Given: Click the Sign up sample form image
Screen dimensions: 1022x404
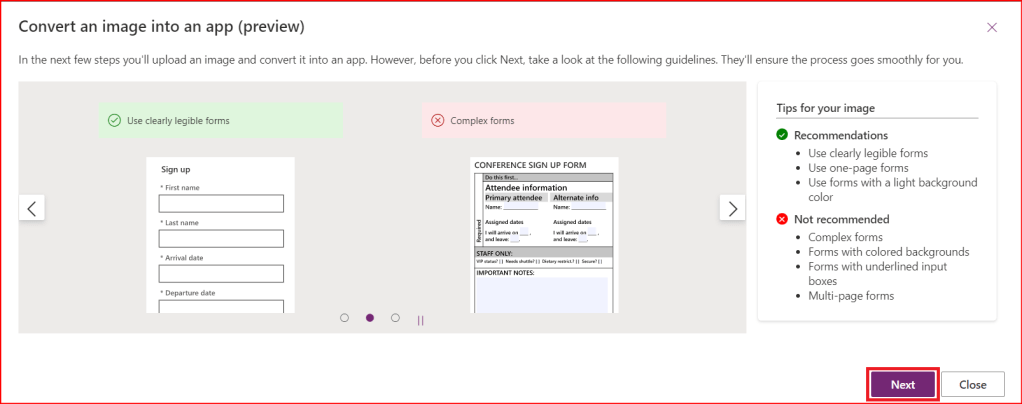Looking at the screenshot, I should [x=220, y=235].
